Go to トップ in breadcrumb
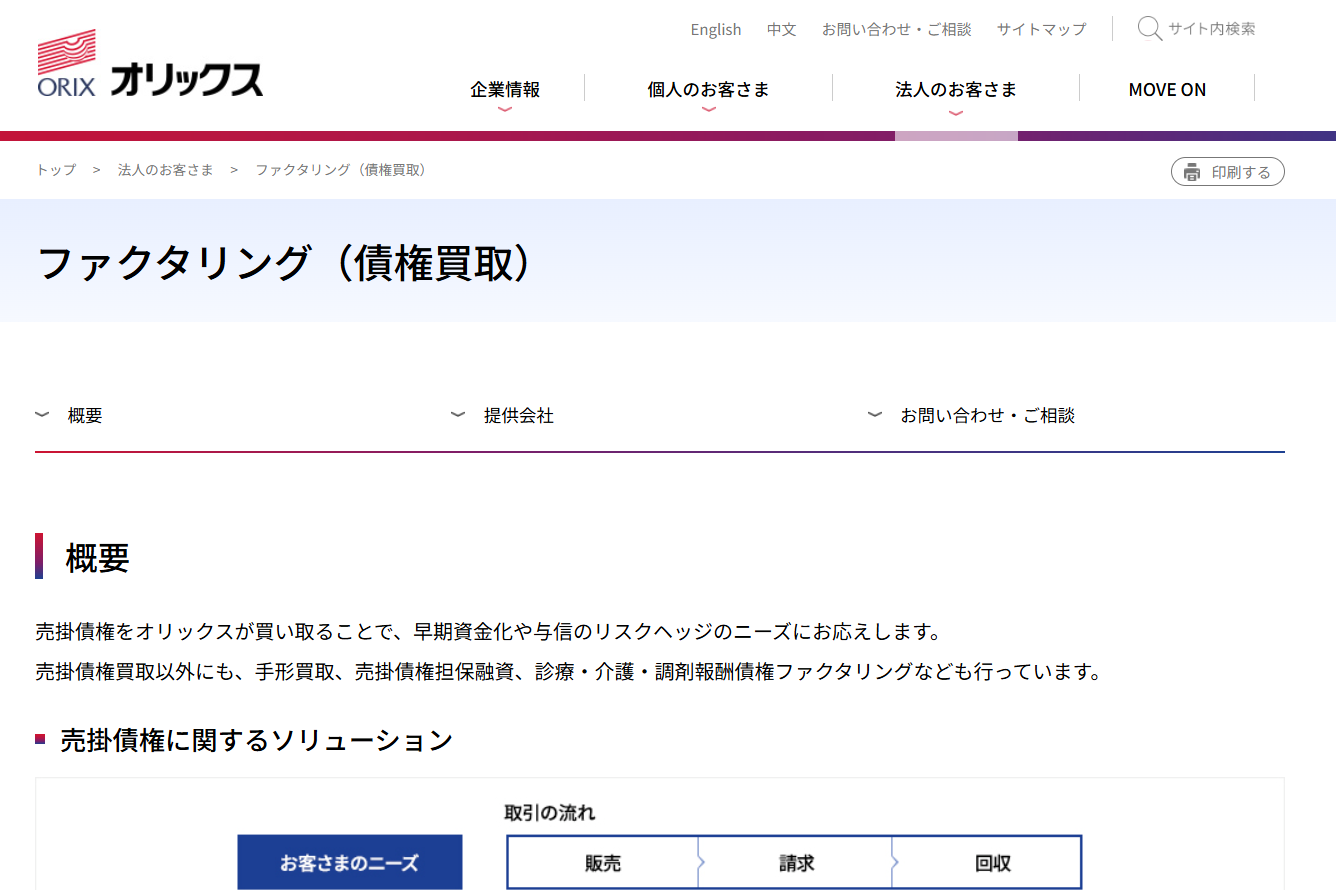The image size is (1336, 890). click(x=56, y=170)
